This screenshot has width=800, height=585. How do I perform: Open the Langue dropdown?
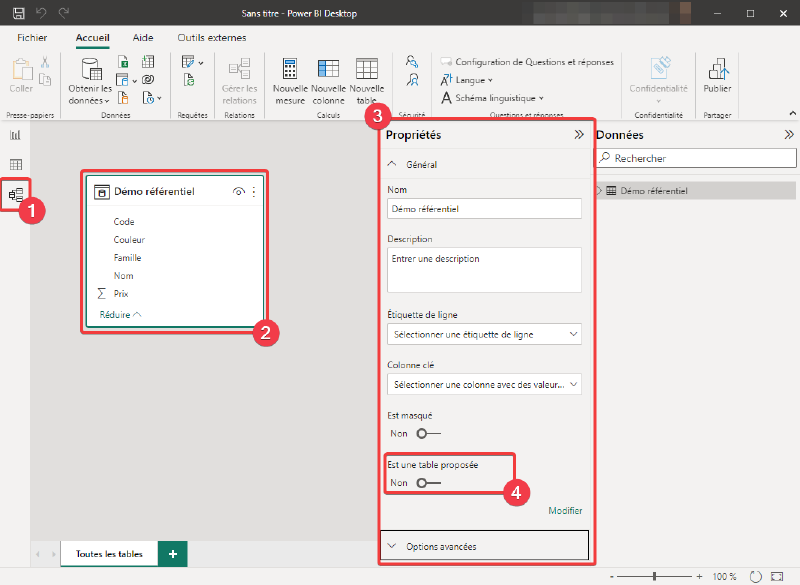tap(467, 80)
